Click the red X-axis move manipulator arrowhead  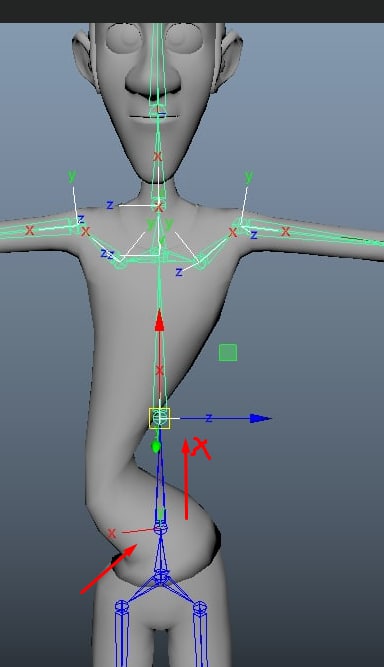click(x=159, y=320)
